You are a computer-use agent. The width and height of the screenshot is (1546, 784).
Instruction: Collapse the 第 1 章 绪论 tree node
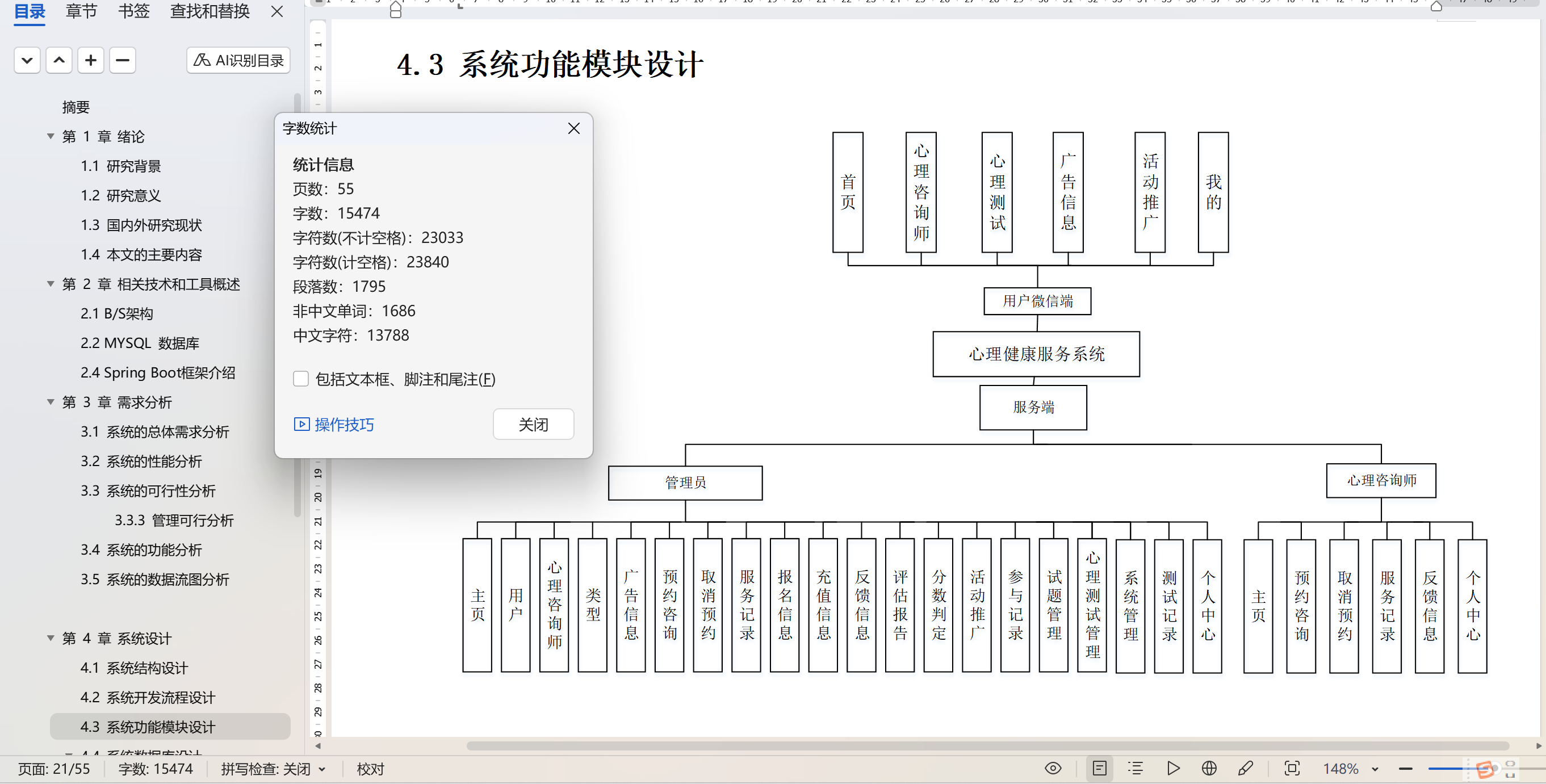(x=51, y=137)
